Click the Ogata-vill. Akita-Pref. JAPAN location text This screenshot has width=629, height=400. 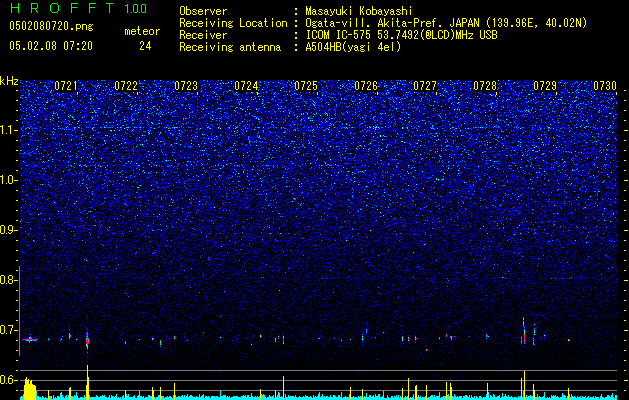(446, 23)
